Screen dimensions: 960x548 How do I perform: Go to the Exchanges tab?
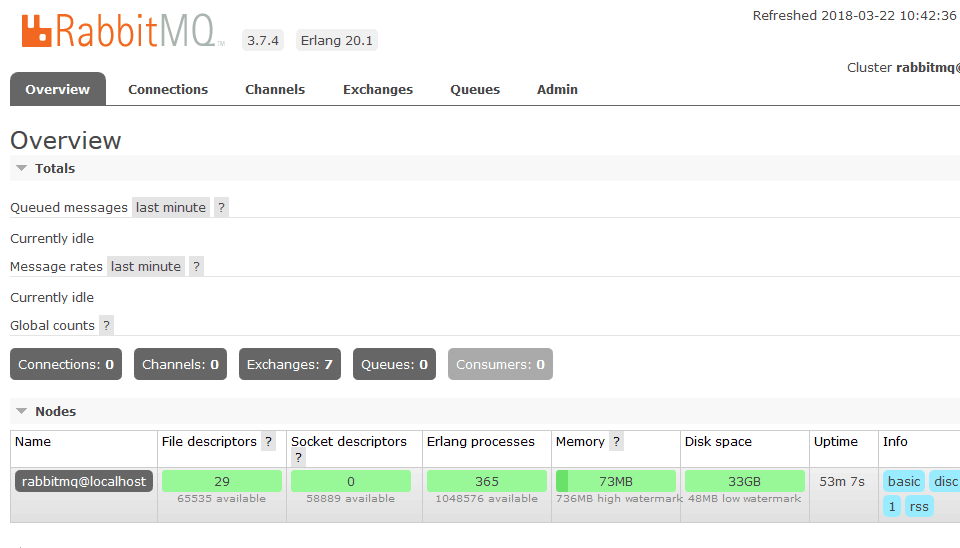pos(378,90)
